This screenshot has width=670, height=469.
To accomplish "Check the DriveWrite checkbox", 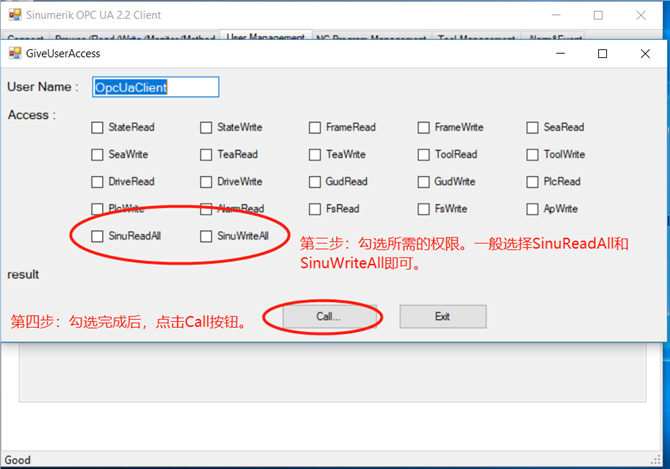I will (206, 182).
